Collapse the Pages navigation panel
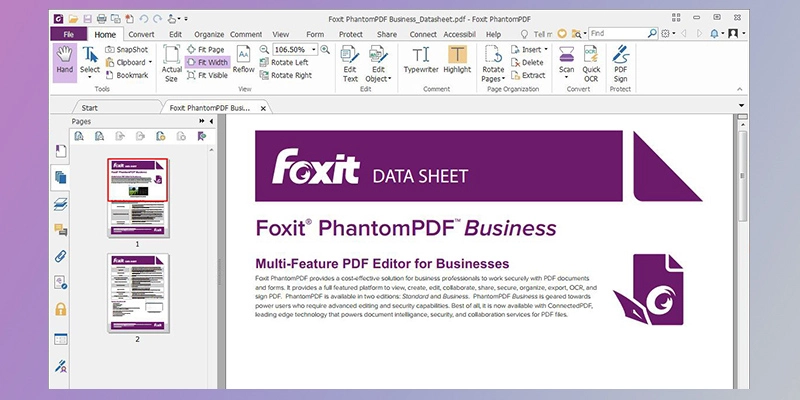Image resolution: width=800 pixels, height=400 pixels. pyautogui.click(x=211, y=121)
